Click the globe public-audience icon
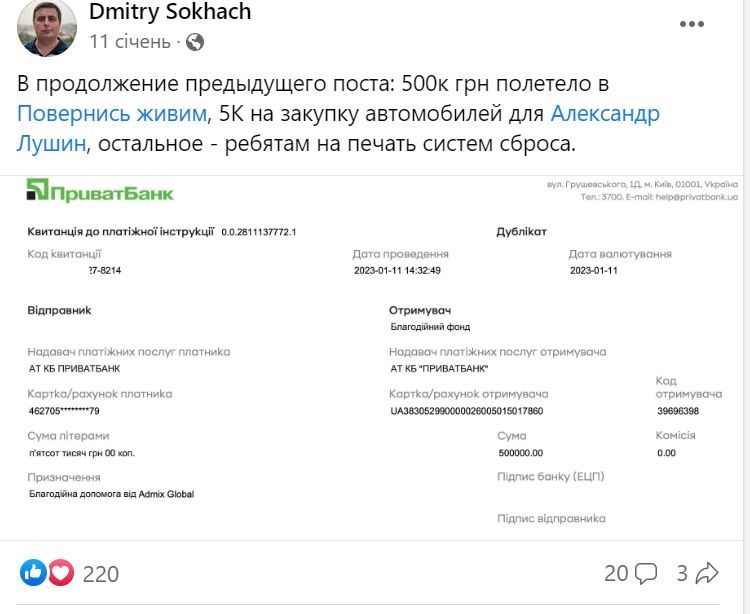Image resolution: width=750 pixels, height=614 pixels. tap(195, 42)
